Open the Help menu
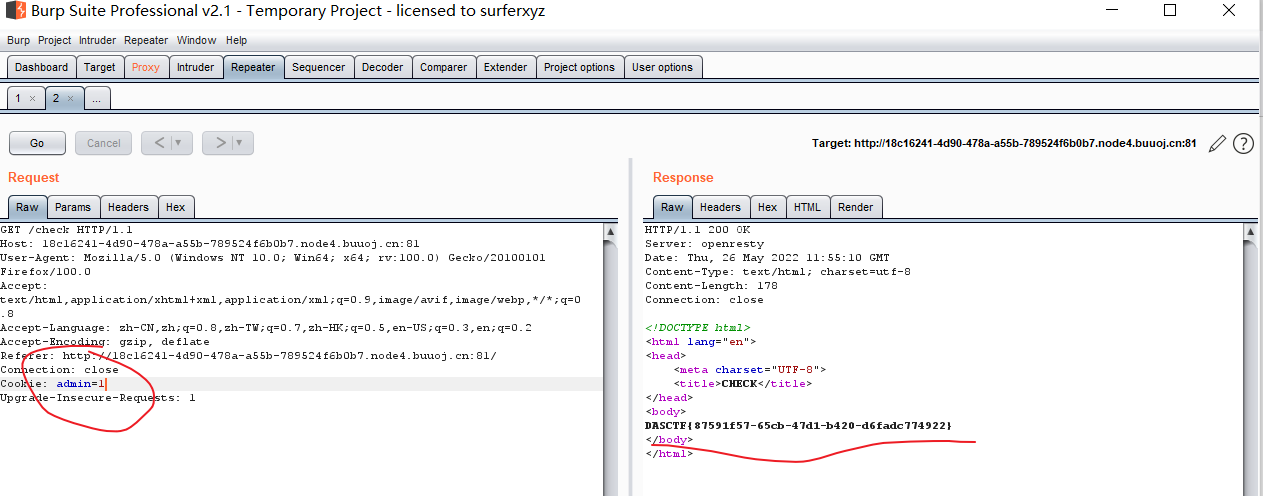The height and width of the screenshot is (496, 1263). pos(237,40)
